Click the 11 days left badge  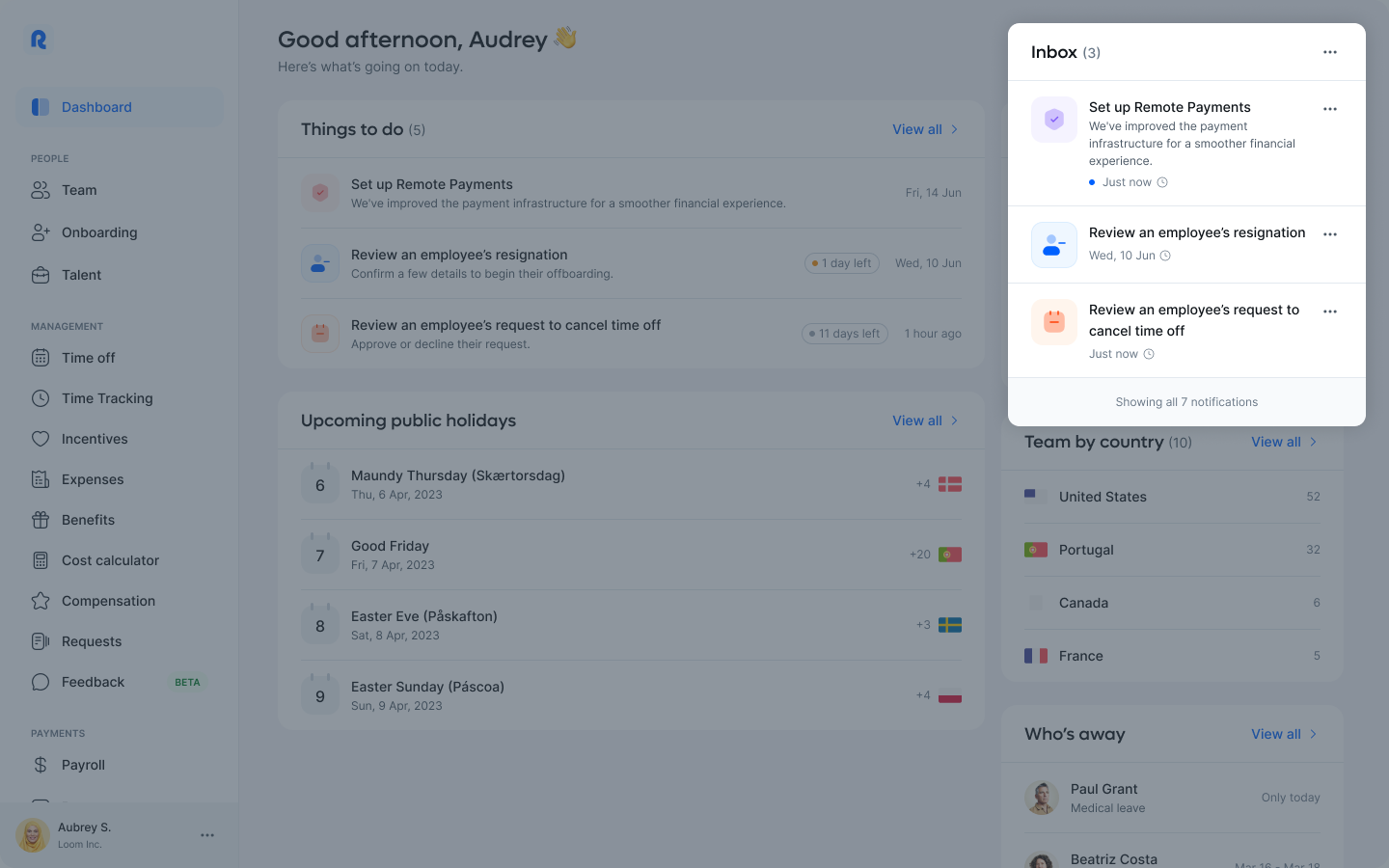pos(845,334)
